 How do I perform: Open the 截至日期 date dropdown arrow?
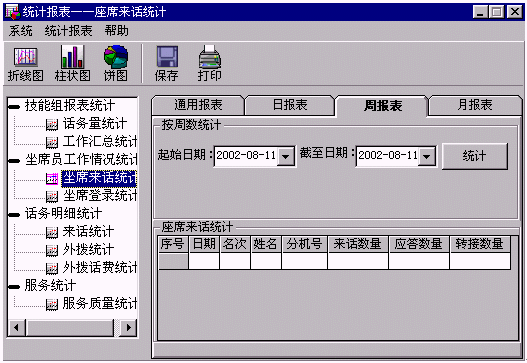(427, 156)
